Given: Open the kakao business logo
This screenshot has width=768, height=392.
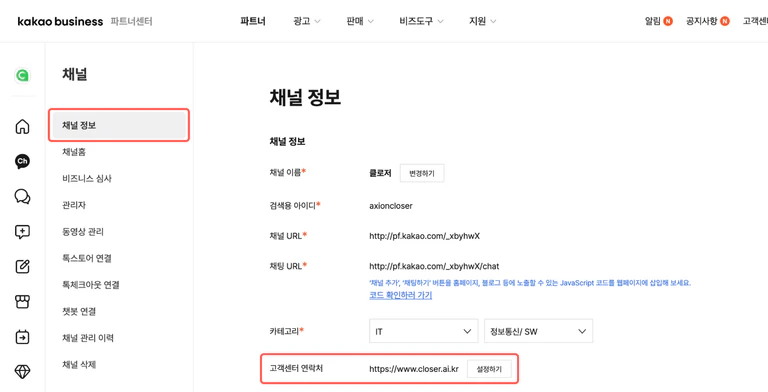Looking at the screenshot, I should point(60,22).
